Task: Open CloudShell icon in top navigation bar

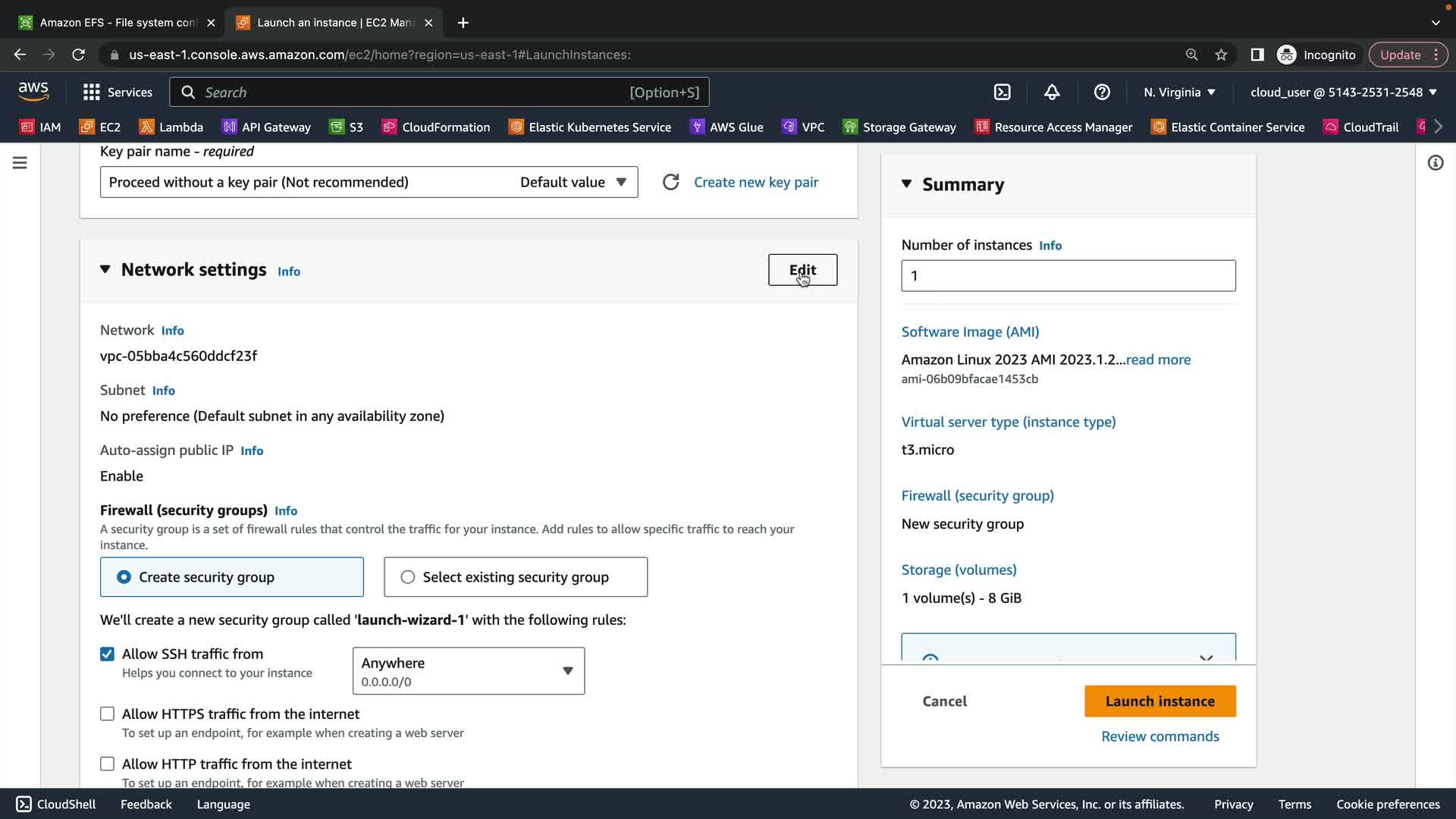Action: [x=1002, y=92]
